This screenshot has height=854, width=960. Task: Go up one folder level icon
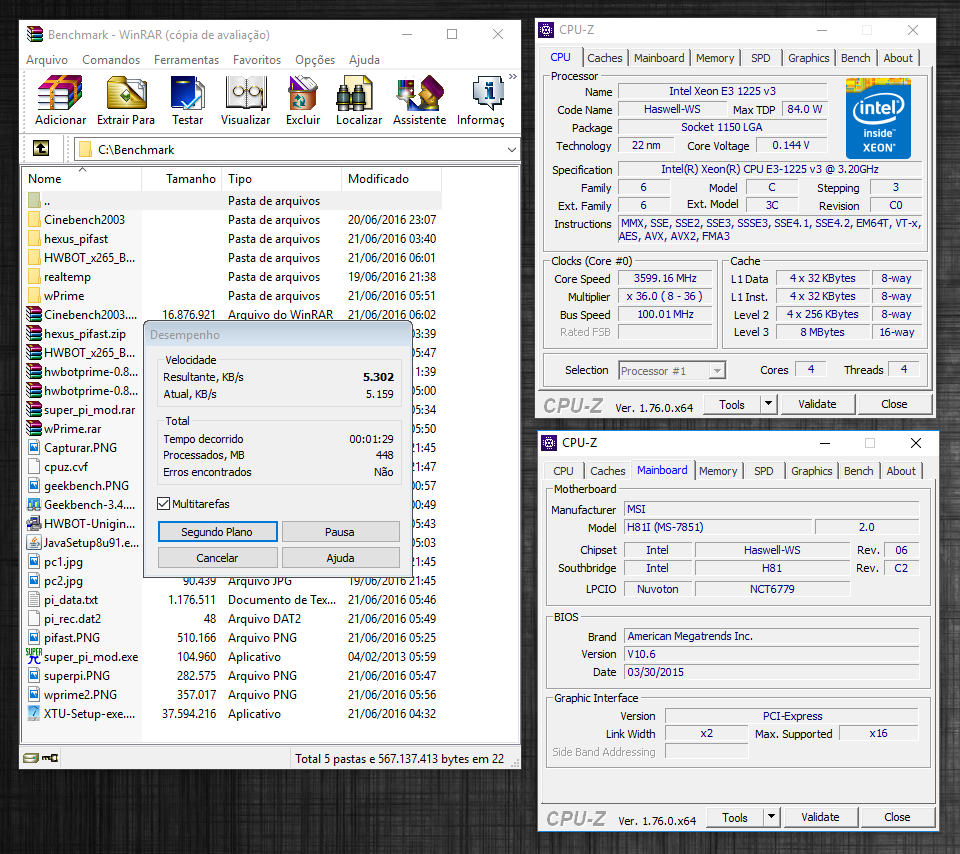coord(41,148)
